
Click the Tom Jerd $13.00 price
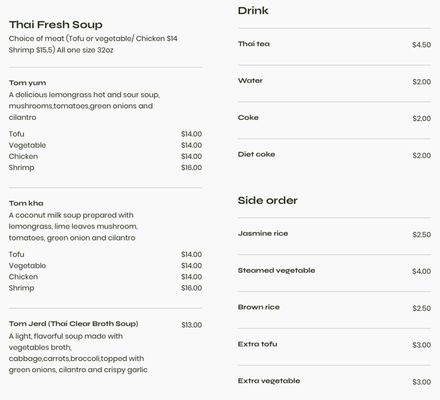[192, 325]
